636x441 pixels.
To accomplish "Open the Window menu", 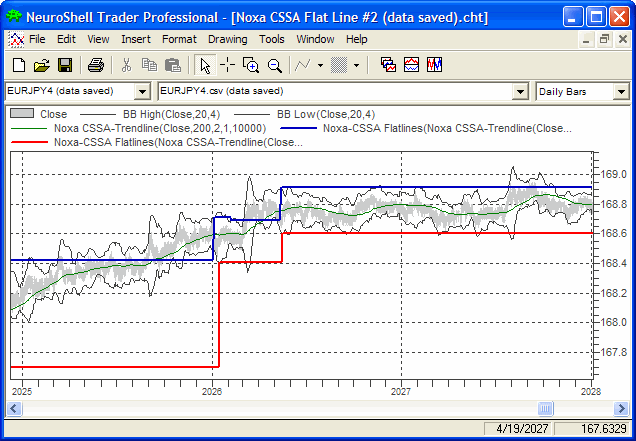I will [315, 39].
